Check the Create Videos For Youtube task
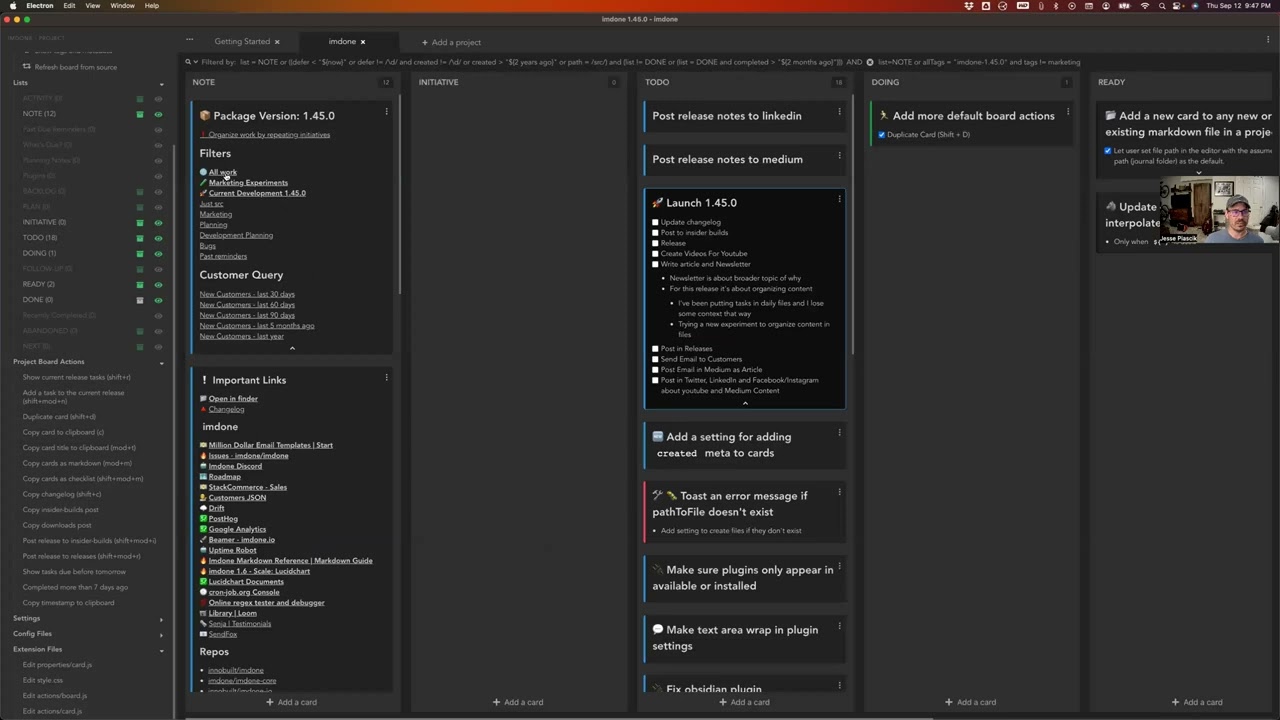Image resolution: width=1280 pixels, height=720 pixels. pos(655,253)
